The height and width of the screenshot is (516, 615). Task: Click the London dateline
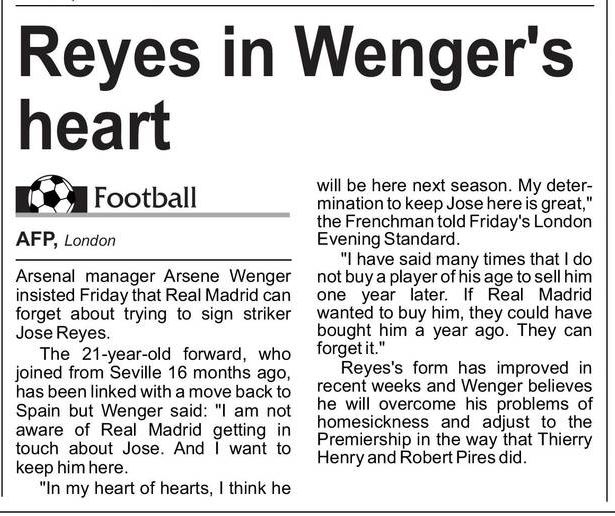[92, 241]
